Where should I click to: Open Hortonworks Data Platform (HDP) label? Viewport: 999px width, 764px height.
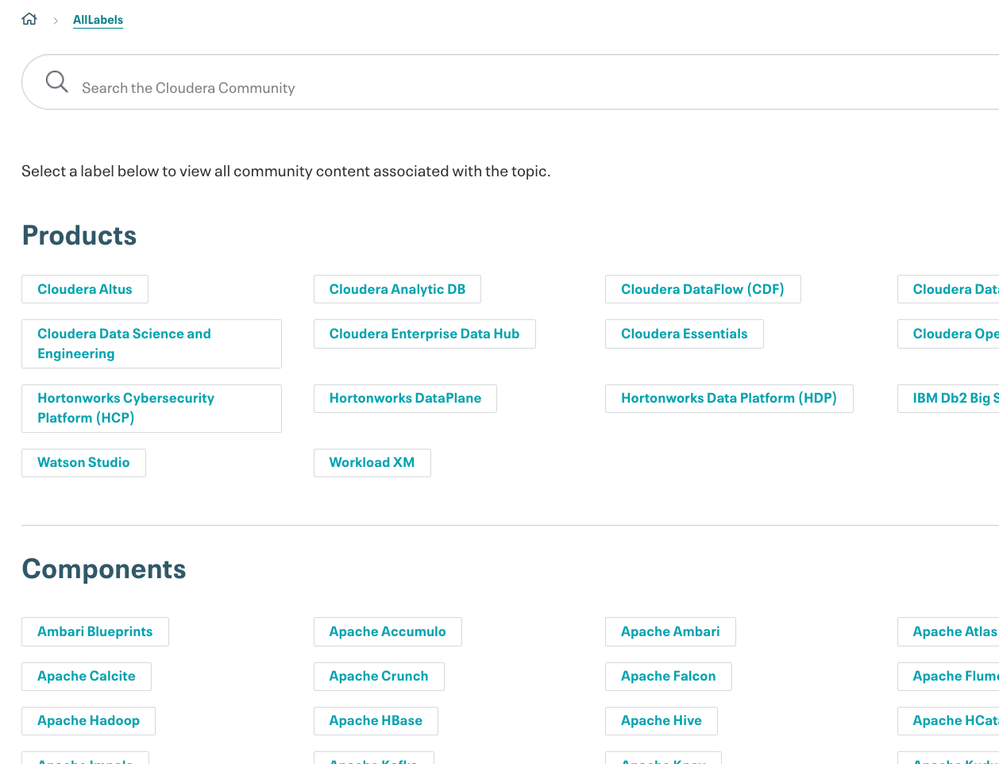pos(729,398)
